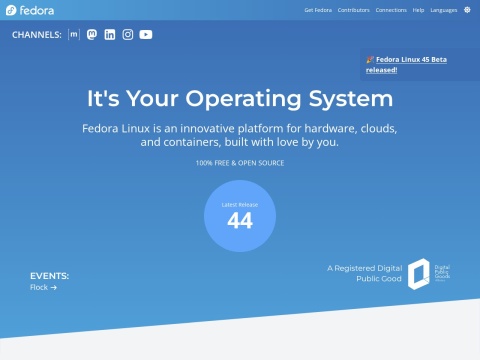480x360 pixels.
Task: Click the CHANNELS: label
Action: tap(37, 35)
